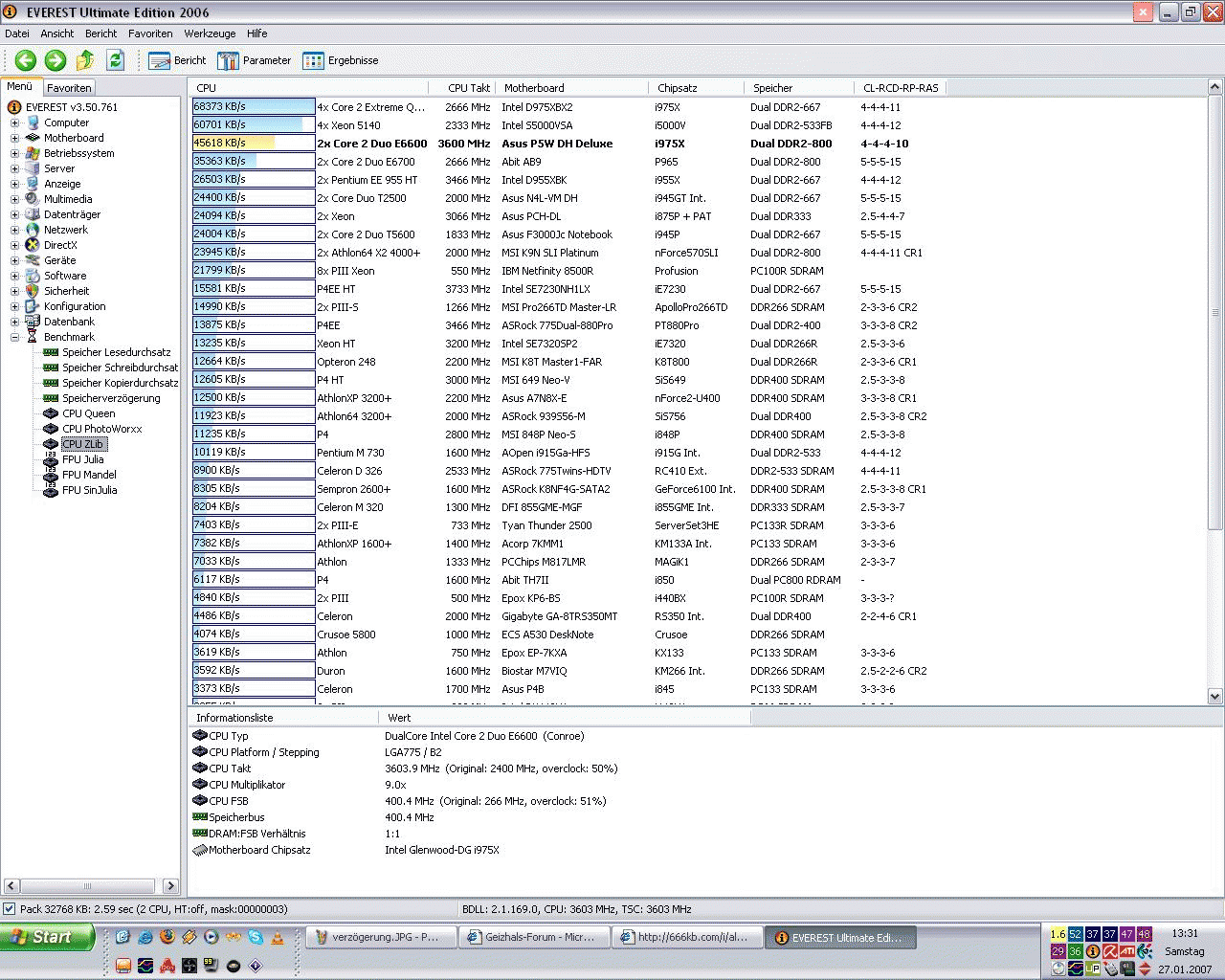Click the DirectX icon in the tree
1225x980 pixels.
[33, 245]
